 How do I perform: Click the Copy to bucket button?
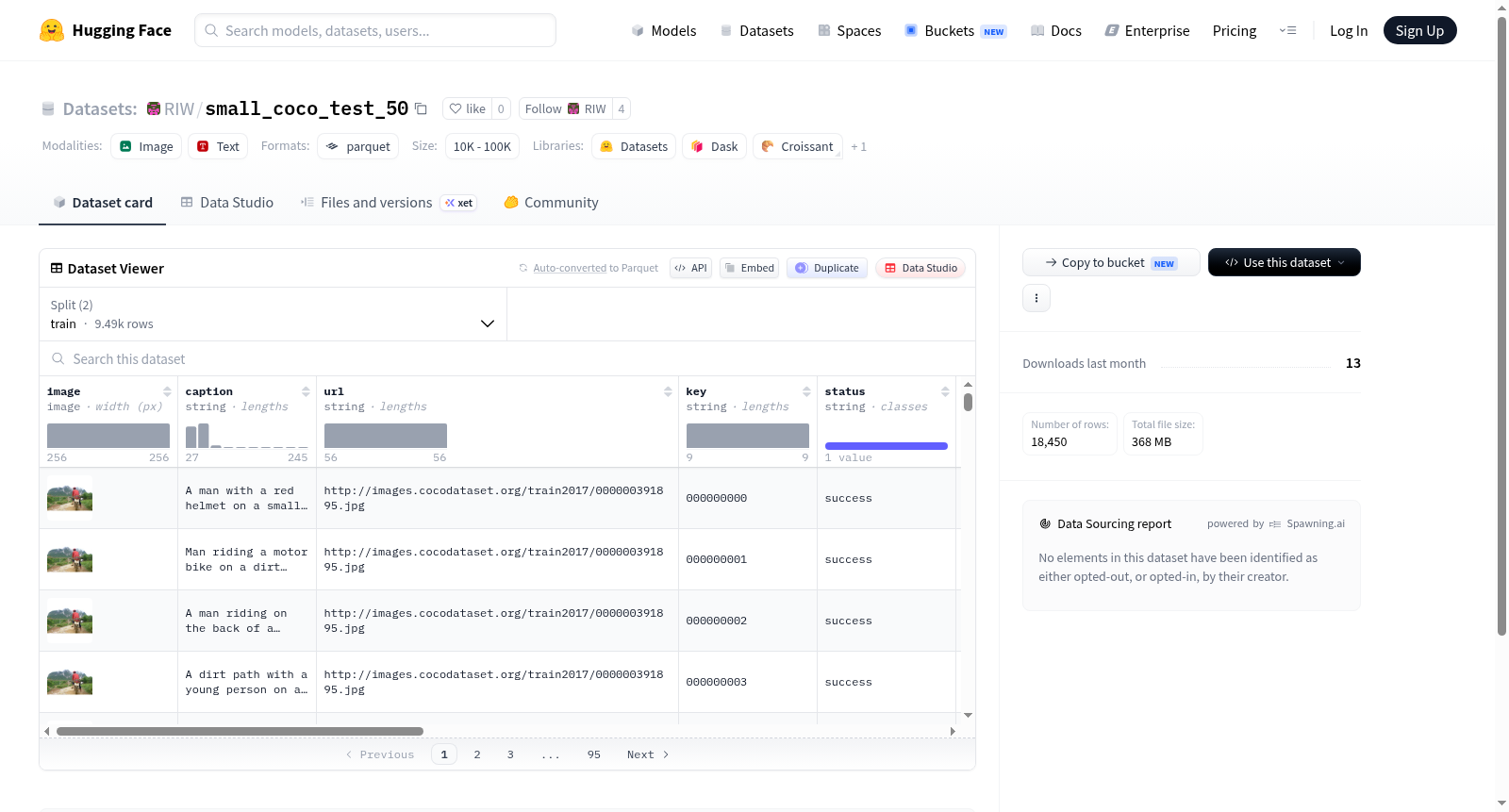(1111, 262)
